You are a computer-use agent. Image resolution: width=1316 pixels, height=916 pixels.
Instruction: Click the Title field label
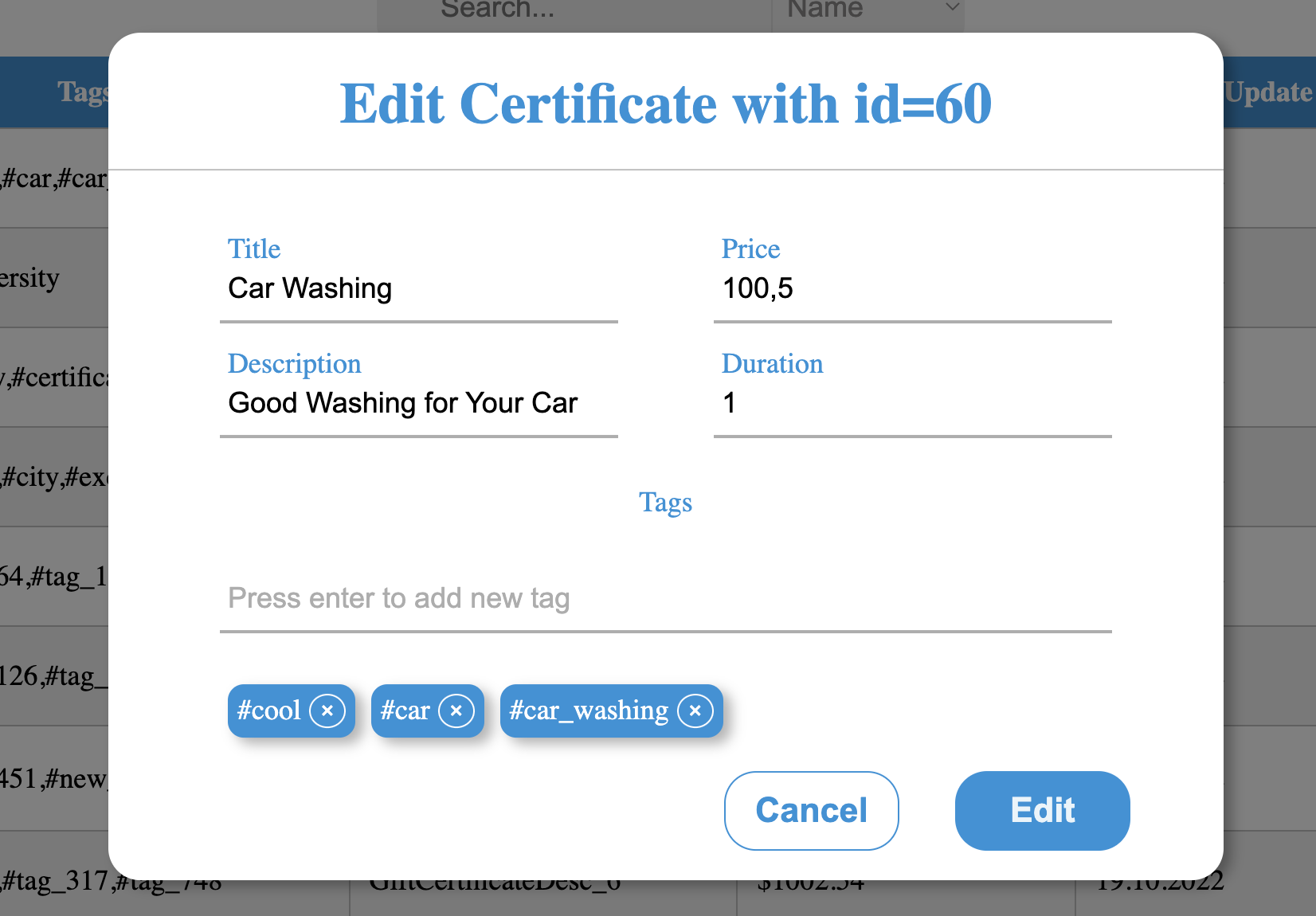tap(254, 249)
